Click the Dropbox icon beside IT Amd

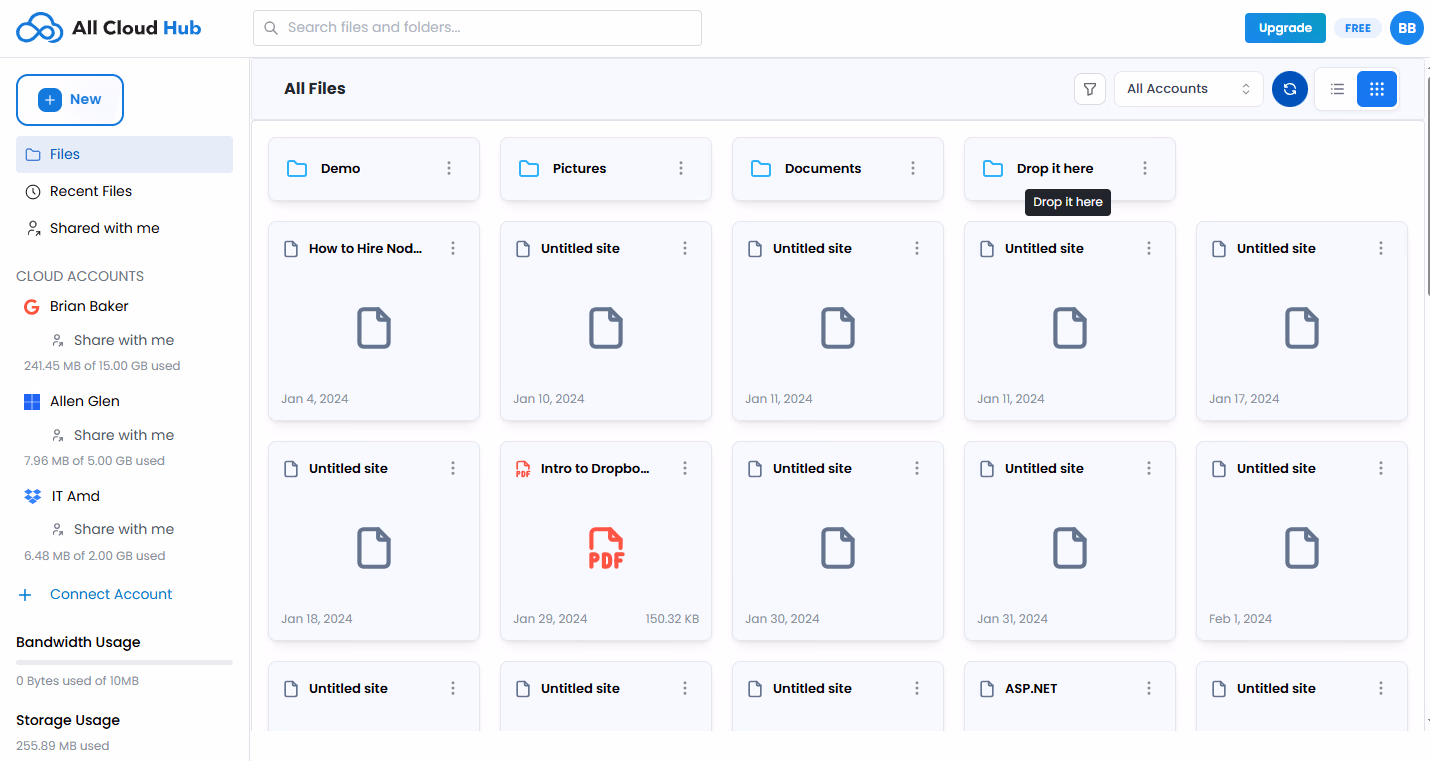pos(32,496)
